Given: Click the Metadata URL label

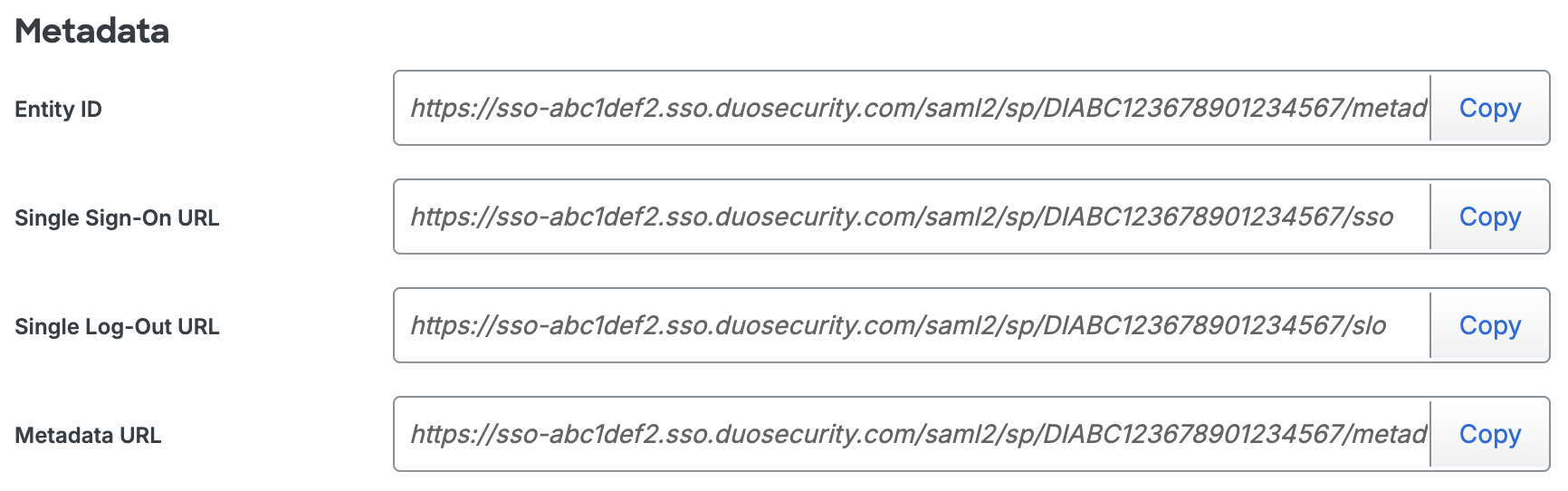Looking at the screenshot, I should (88, 436).
